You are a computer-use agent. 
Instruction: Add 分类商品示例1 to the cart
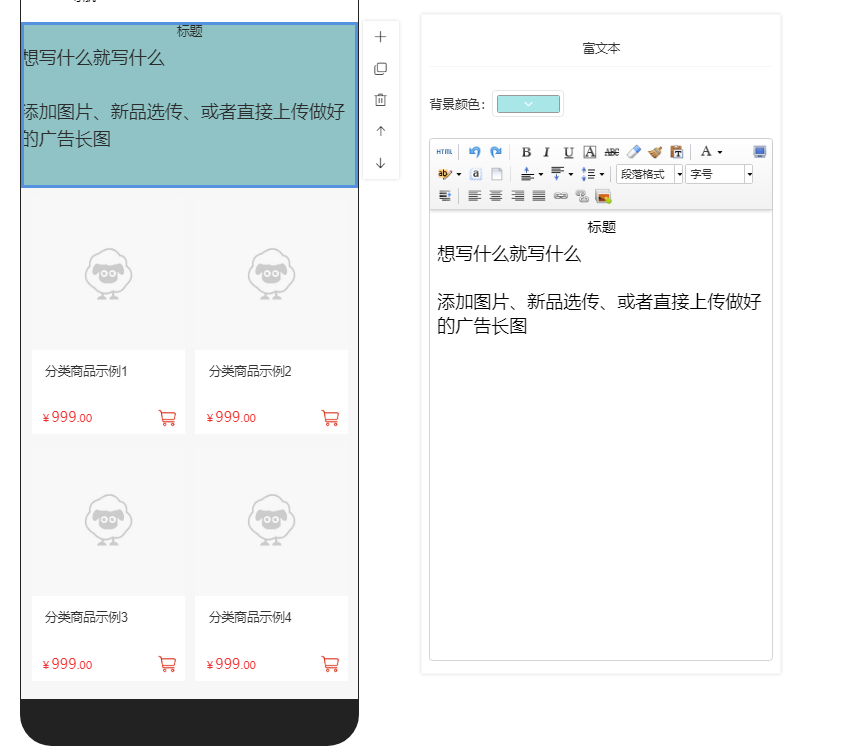coord(167,418)
